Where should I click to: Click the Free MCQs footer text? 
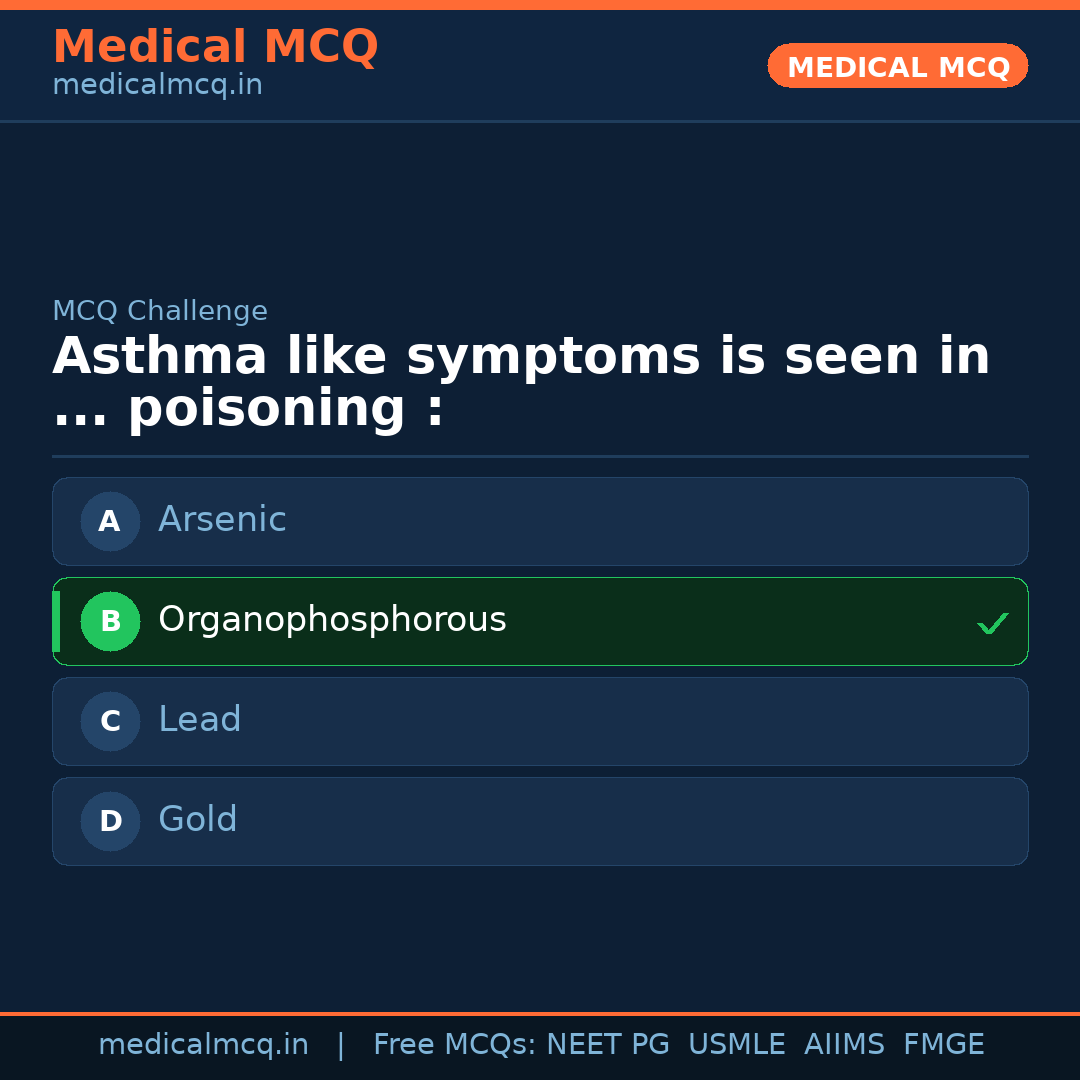[454, 1045]
